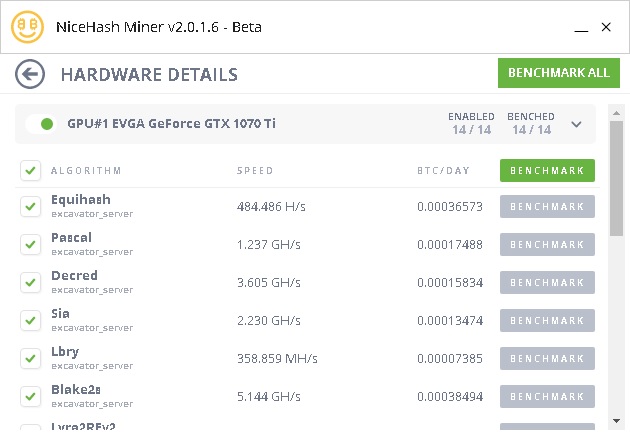Select the Sia algorithm name

[x=60, y=313]
